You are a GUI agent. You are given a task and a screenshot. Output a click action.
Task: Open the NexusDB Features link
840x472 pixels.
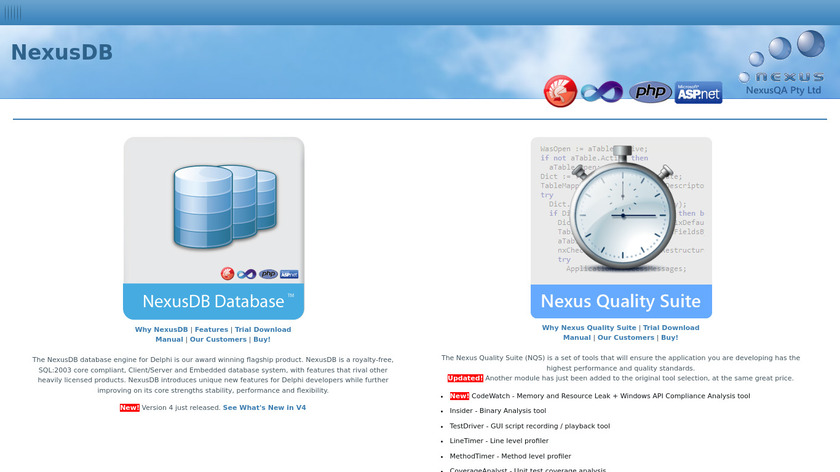[211, 329]
